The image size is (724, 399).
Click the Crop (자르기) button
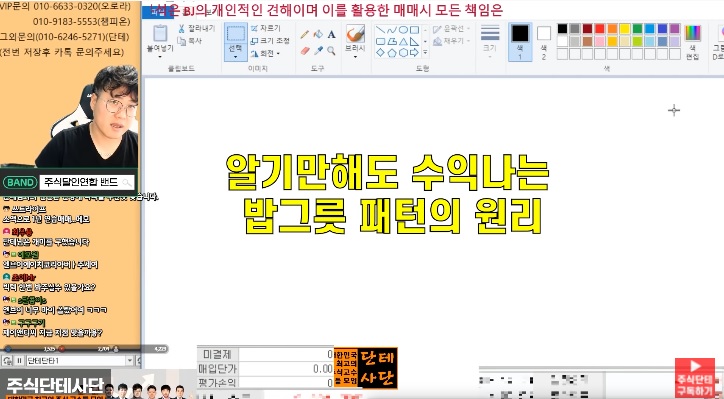(266, 29)
